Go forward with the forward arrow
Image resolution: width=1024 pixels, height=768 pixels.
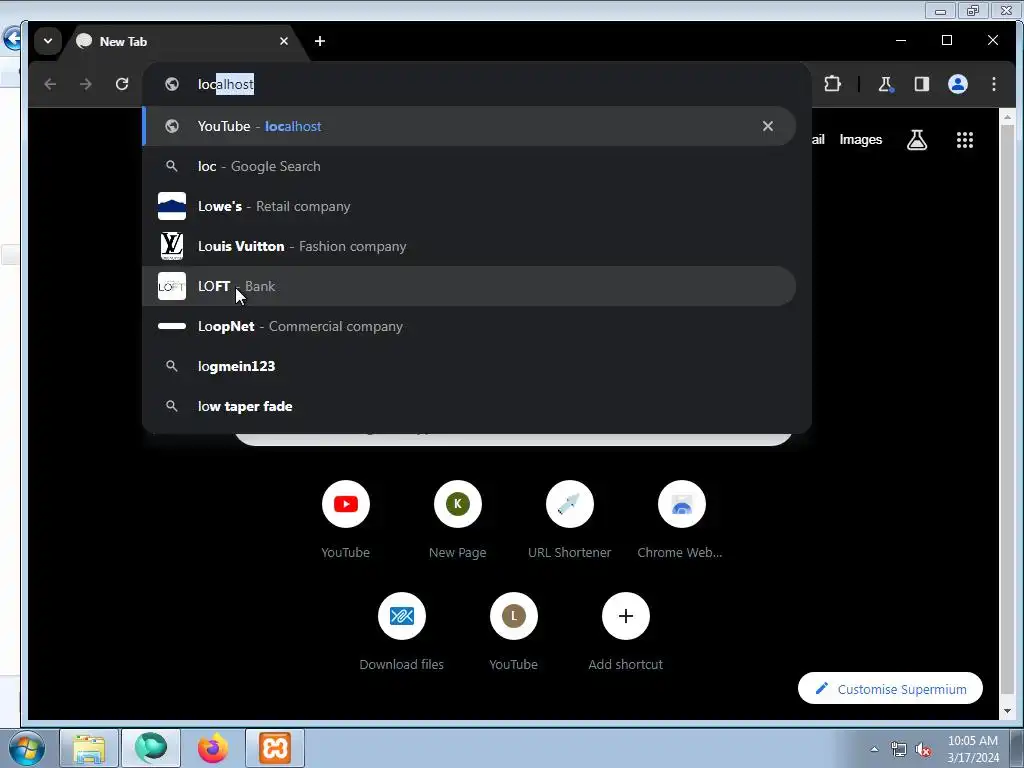86,84
